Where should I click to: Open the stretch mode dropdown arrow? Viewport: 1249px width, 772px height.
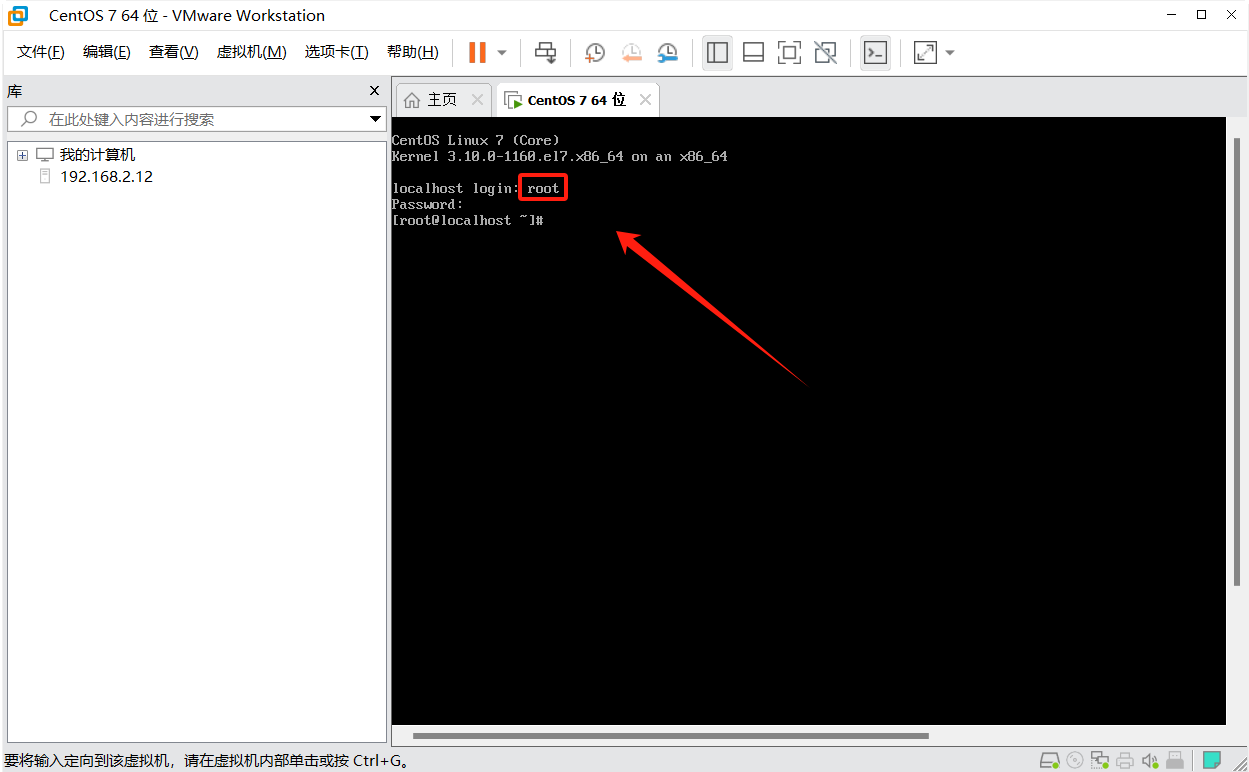coord(950,53)
